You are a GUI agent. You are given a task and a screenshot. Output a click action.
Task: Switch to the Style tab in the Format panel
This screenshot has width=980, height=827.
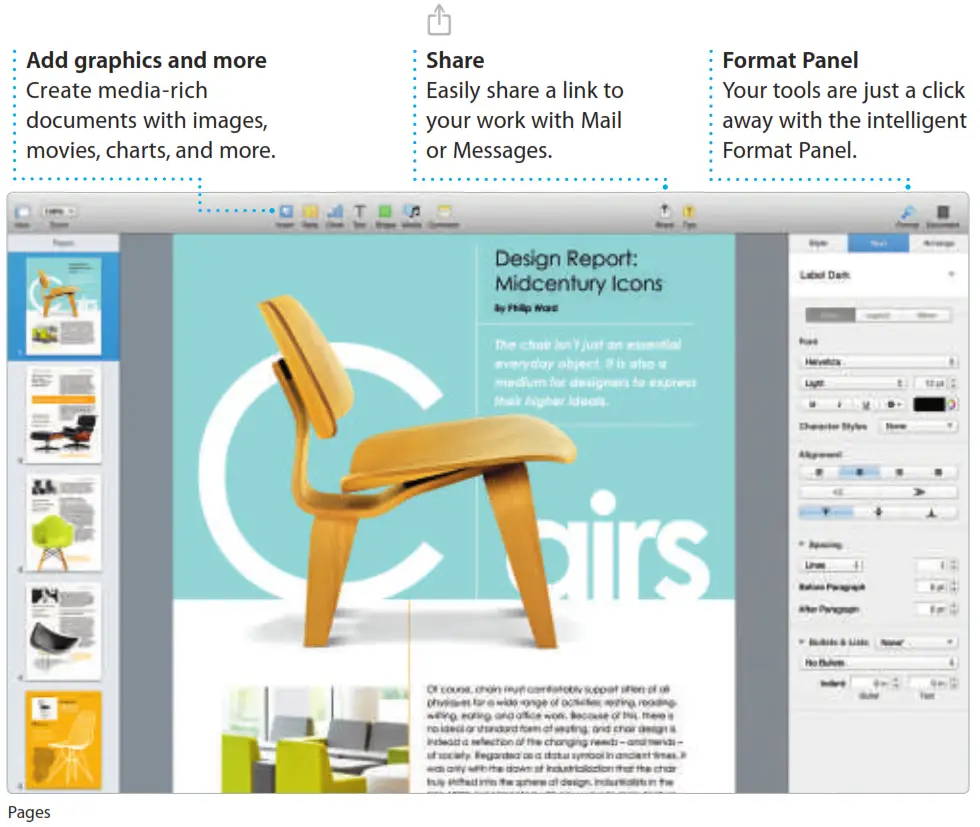(x=818, y=243)
